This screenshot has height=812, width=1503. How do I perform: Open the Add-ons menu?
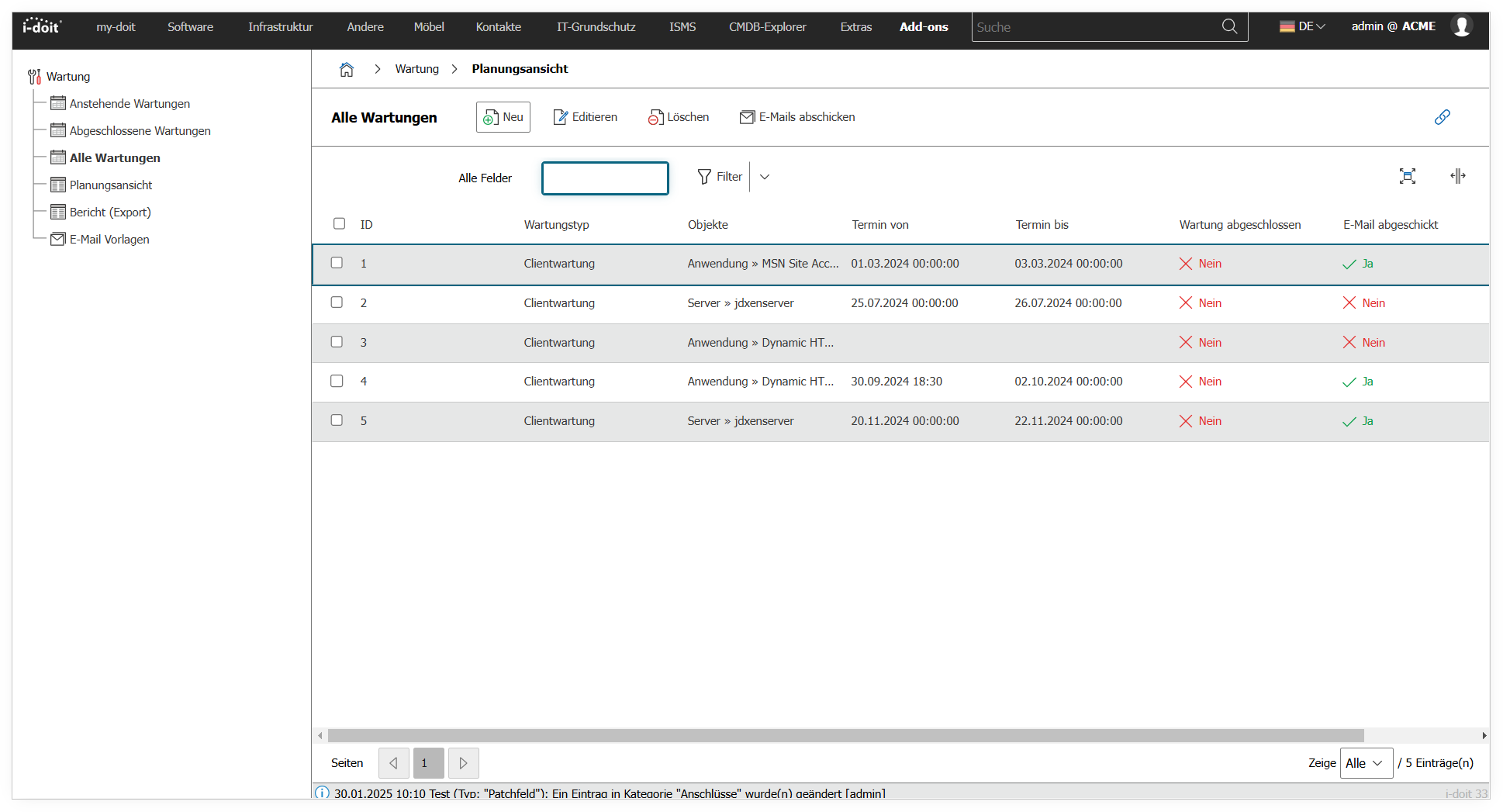tap(923, 27)
